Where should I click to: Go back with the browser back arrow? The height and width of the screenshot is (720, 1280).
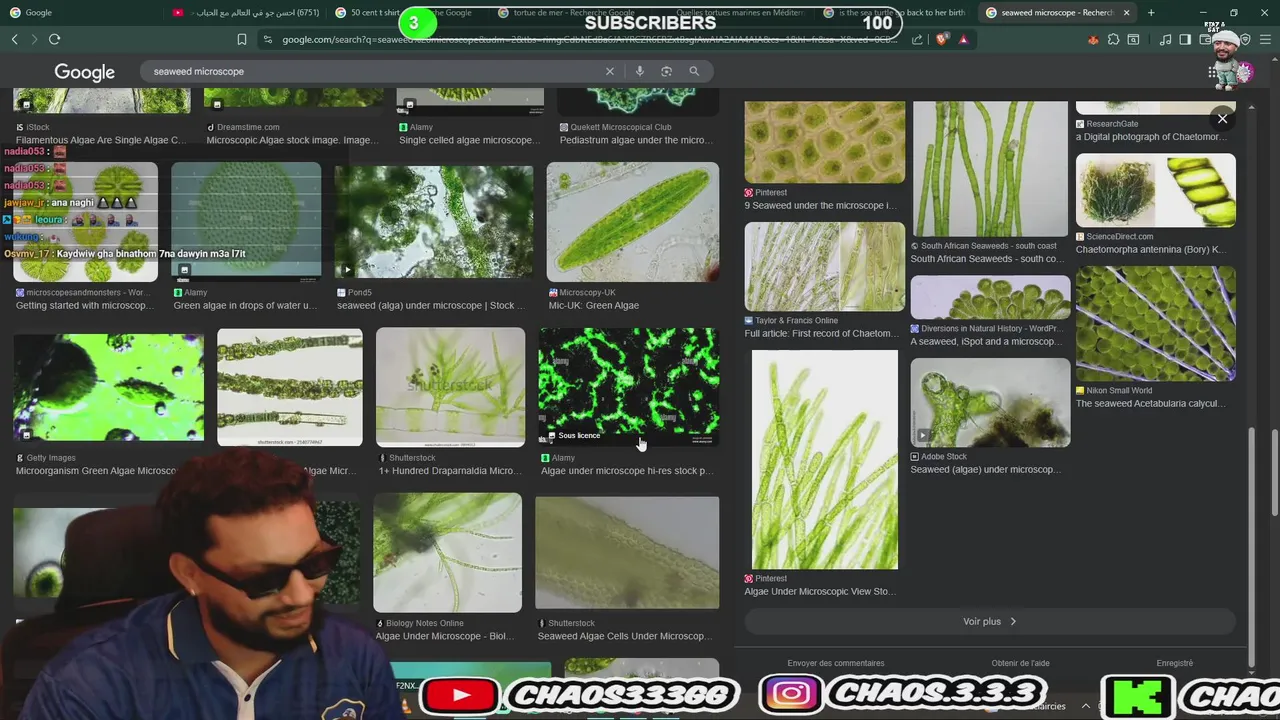pyautogui.click(x=14, y=39)
